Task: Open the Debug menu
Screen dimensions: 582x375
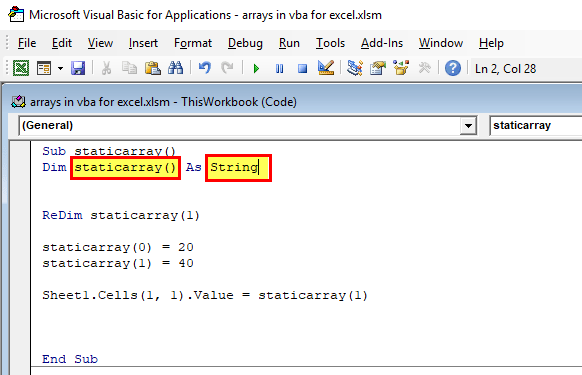Action: click(245, 43)
